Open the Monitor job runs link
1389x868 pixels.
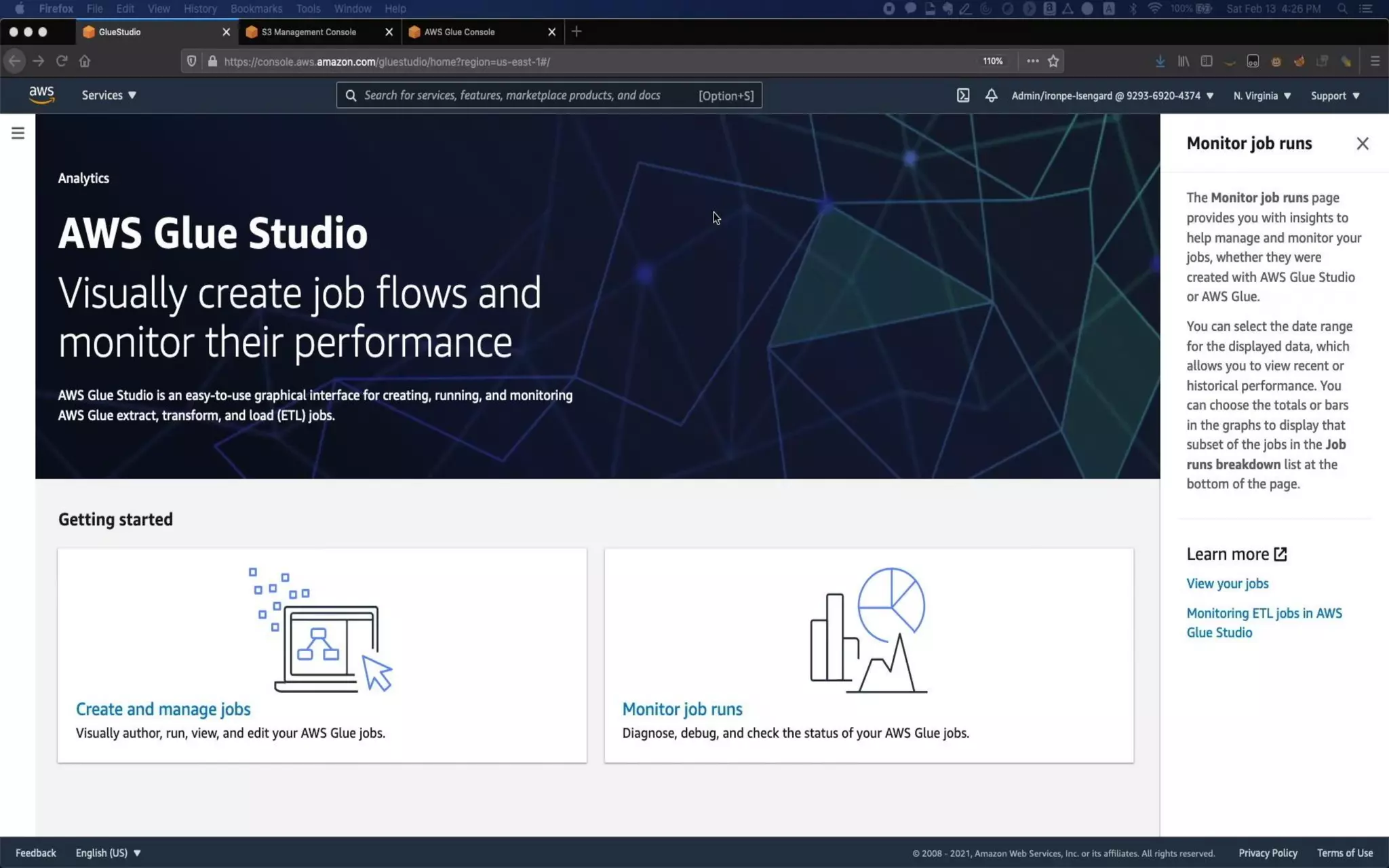click(x=682, y=709)
